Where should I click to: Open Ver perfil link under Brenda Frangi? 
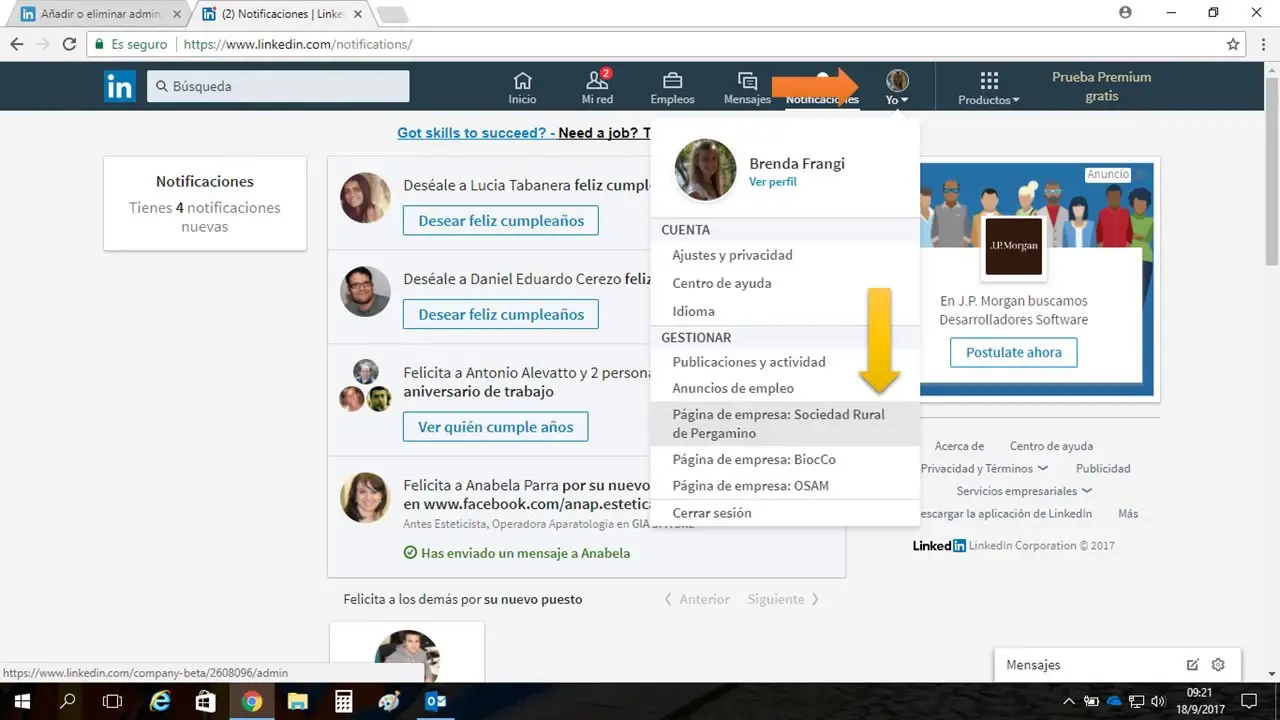pyautogui.click(x=772, y=182)
